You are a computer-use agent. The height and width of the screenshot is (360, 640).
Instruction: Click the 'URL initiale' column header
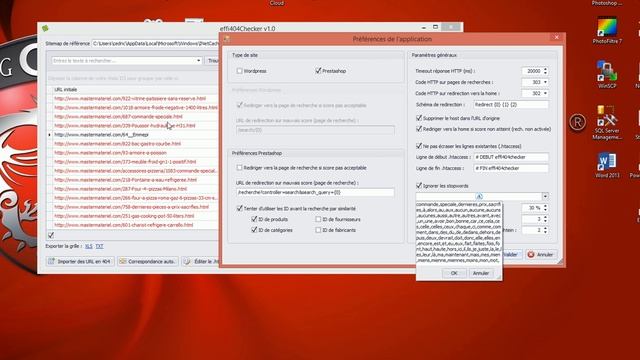pos(135,89)
